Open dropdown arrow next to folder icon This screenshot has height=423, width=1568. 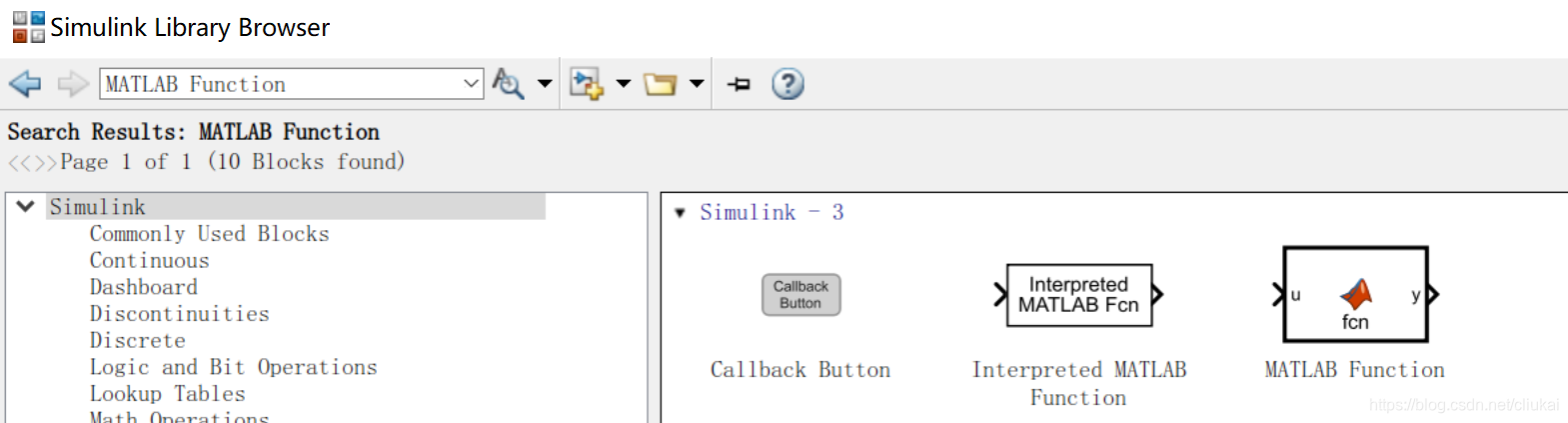pos(697,84)
